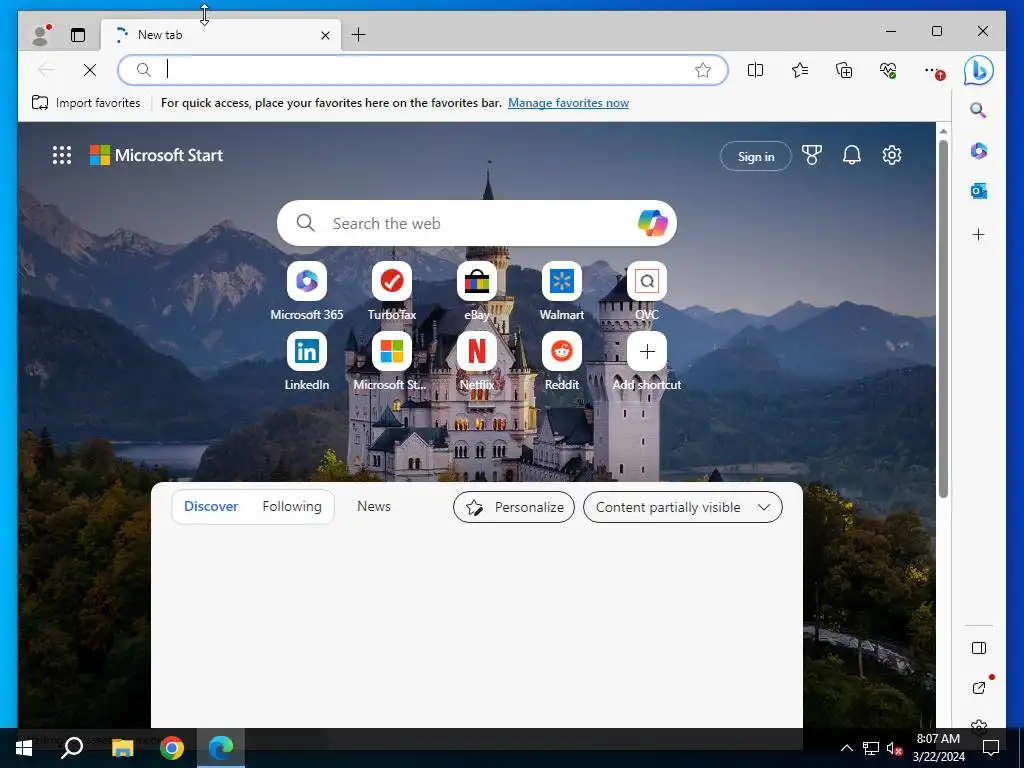This screenshot has height=768, width=1024.
Task: Open the LinkedIn shortcut
Action: (307, 361)
